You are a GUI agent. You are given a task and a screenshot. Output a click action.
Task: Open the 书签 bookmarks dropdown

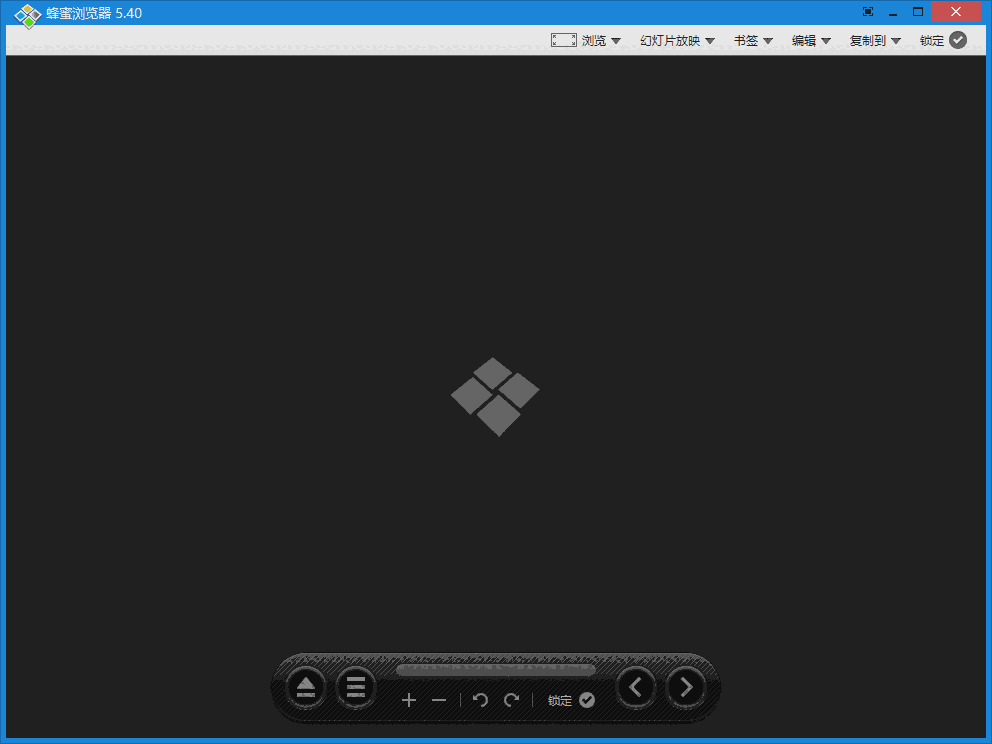tap(751, 40)
